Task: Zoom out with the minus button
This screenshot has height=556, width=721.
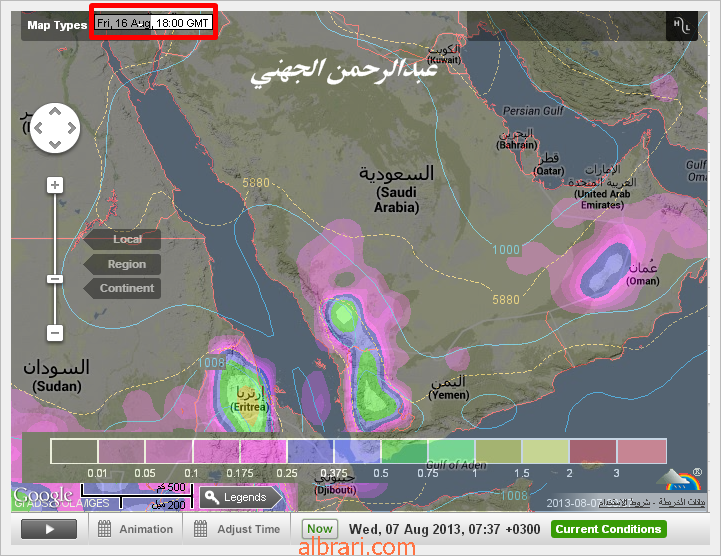Action: [x=55, y=332]
